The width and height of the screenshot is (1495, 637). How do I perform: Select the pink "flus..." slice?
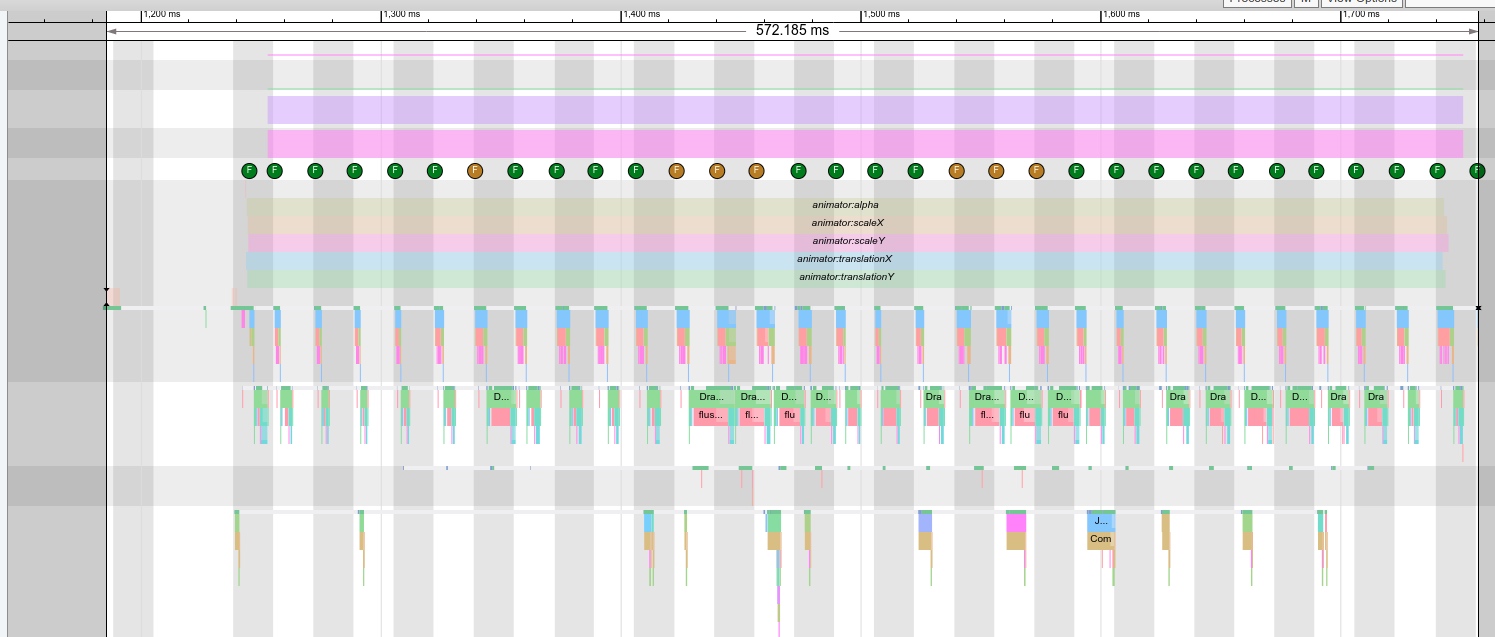pyautogui.click(x=711, y=415)
